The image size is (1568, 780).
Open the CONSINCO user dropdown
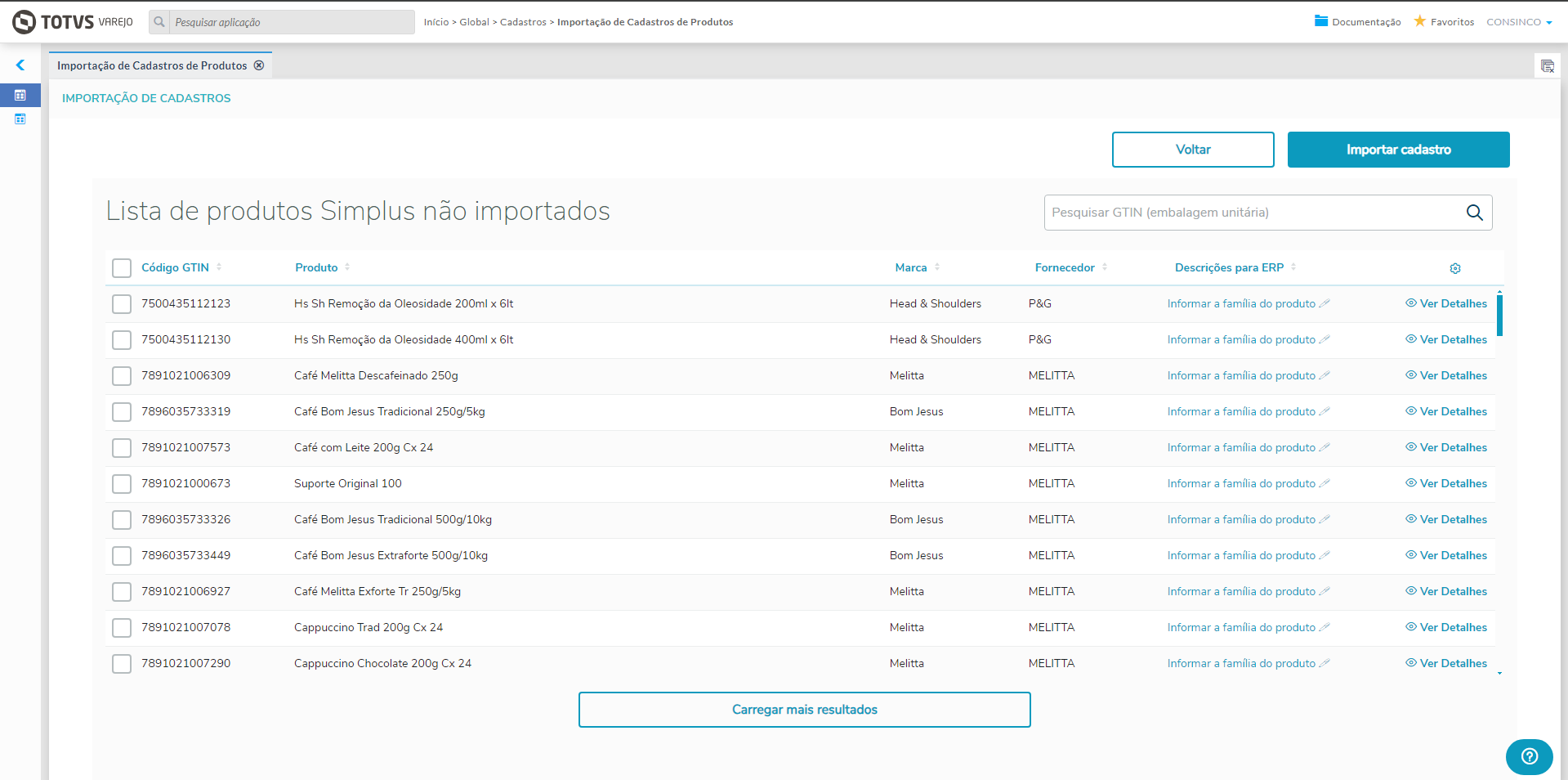tap(1519, 22)
